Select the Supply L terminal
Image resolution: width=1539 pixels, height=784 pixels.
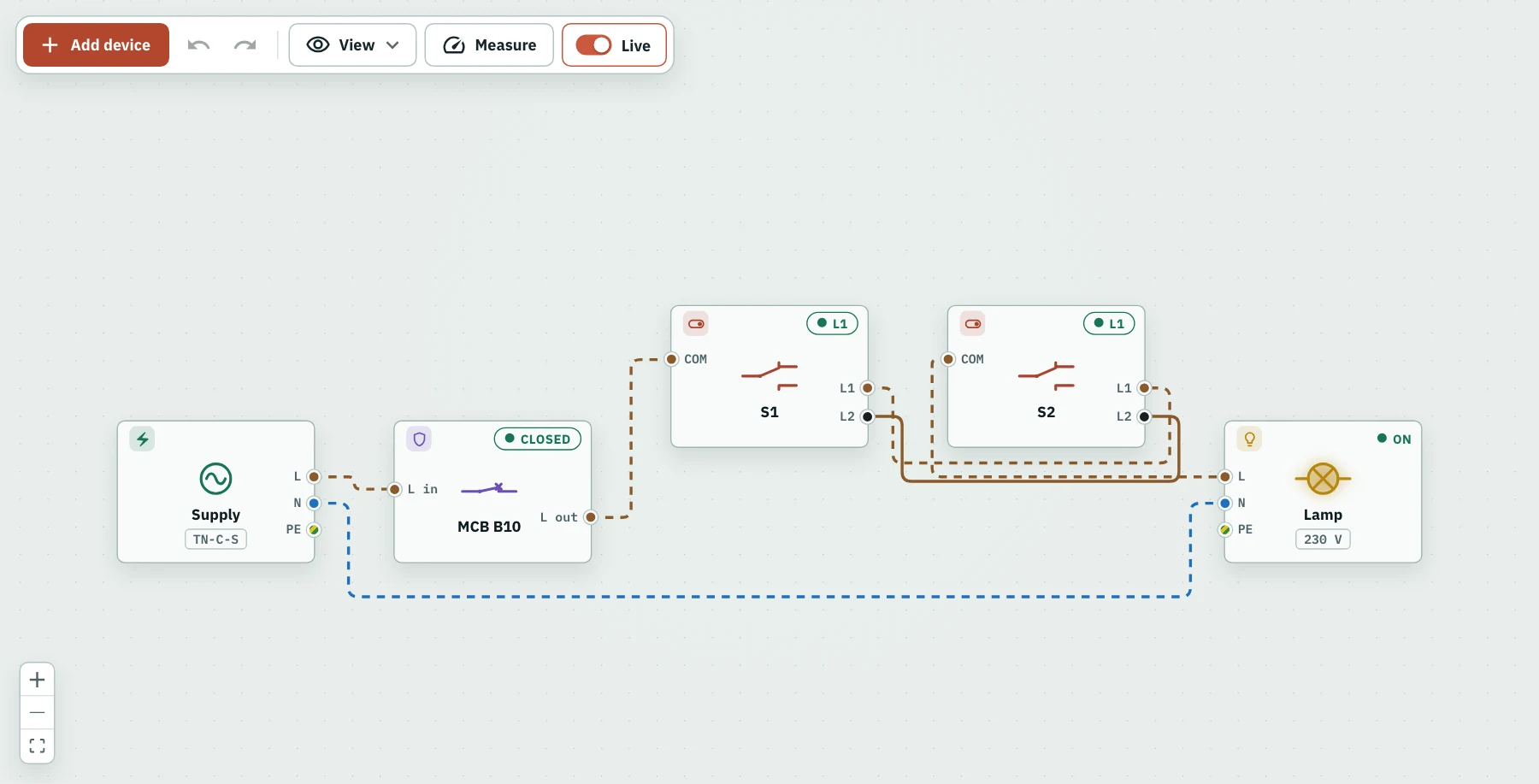(314, 477)
